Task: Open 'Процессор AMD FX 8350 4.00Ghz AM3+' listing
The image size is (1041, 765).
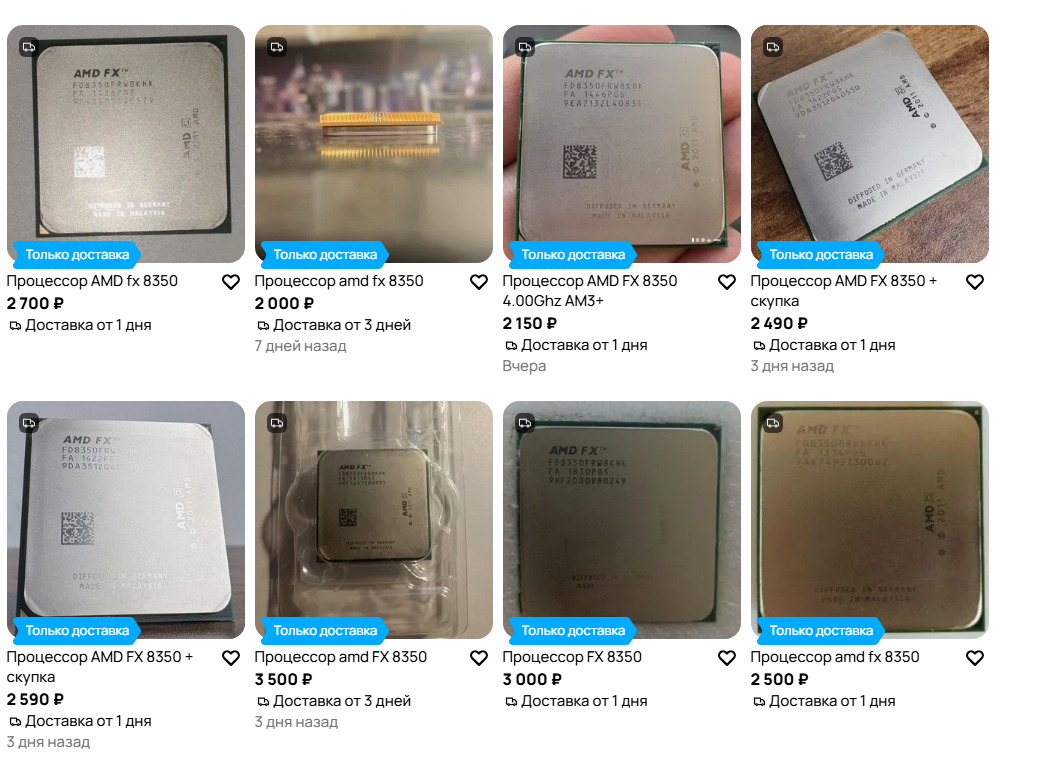Action: (590, 291)
